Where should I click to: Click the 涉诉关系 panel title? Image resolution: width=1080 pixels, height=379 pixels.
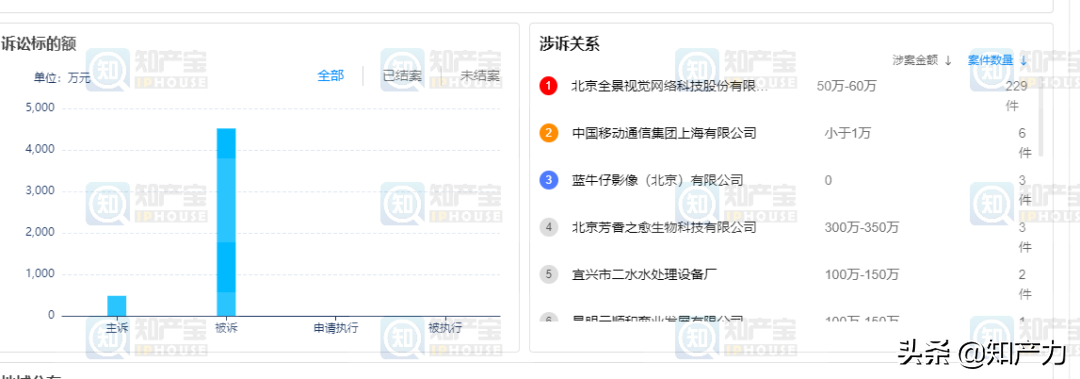(x=569, y=43)
